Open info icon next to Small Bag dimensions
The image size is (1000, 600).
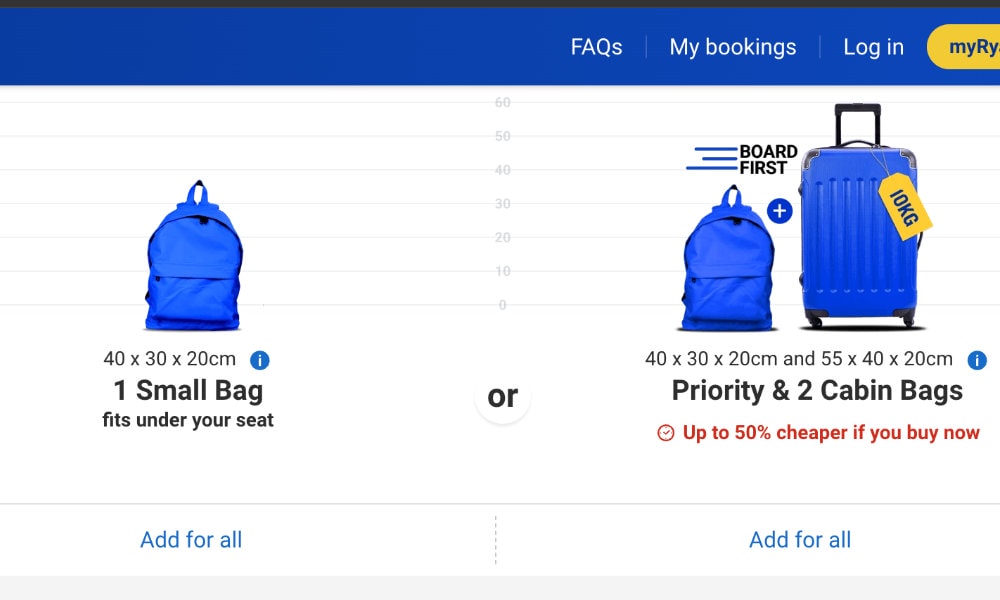click(260, 360)
